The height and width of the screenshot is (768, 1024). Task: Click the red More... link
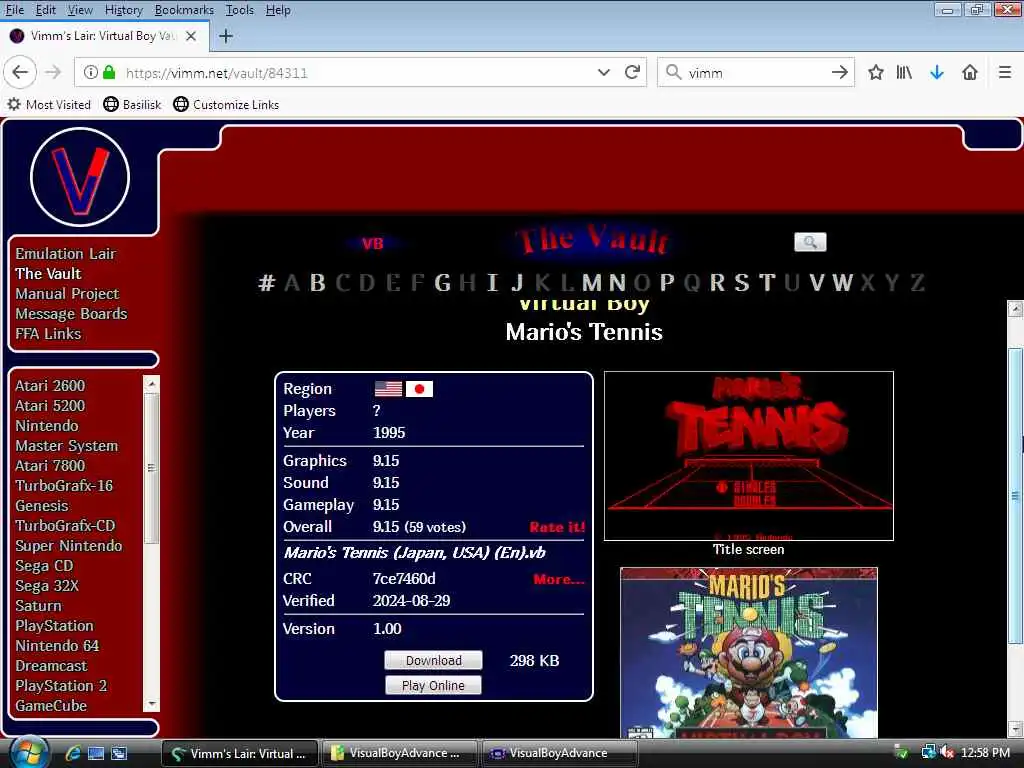(558, 579)
